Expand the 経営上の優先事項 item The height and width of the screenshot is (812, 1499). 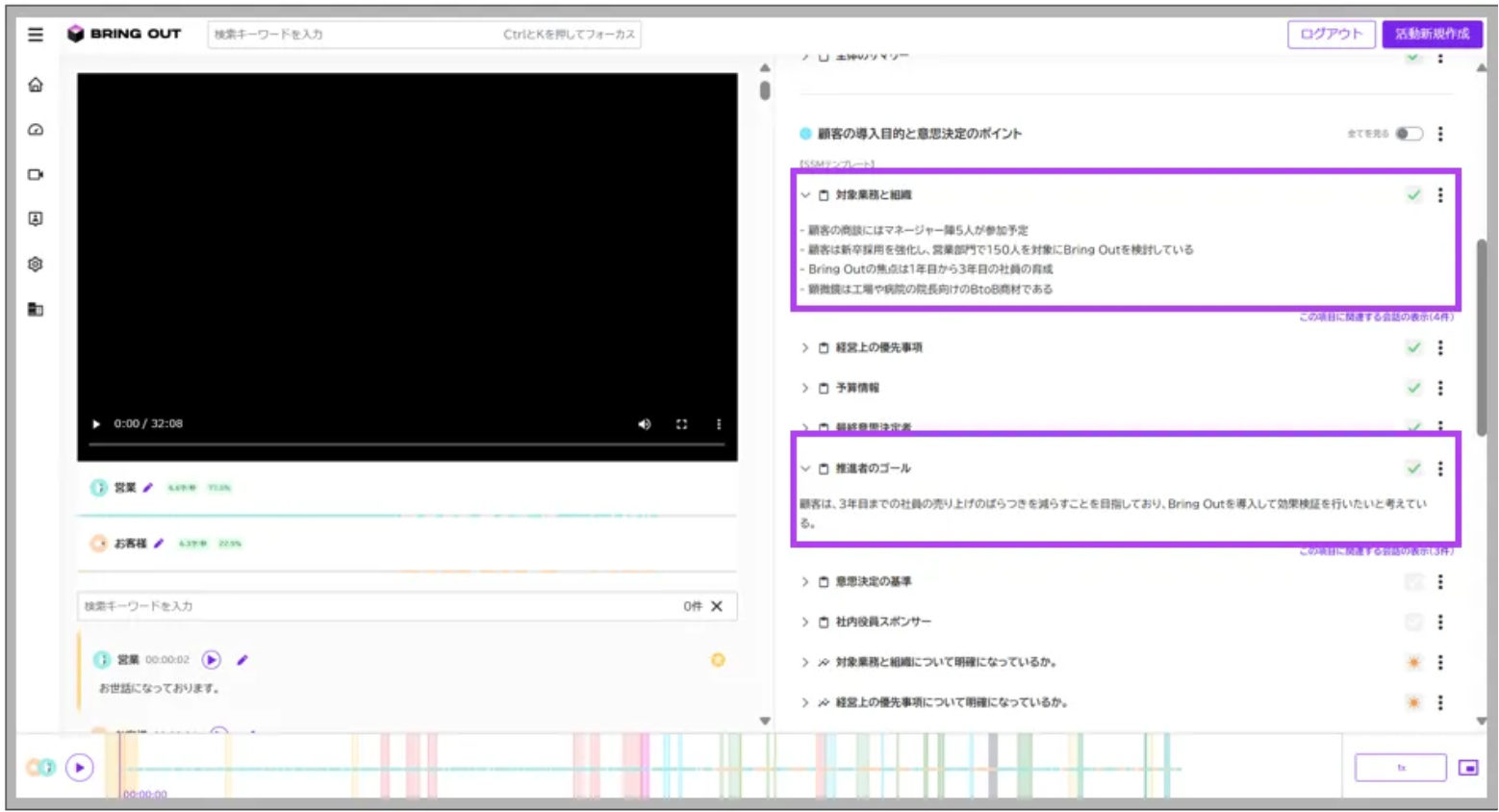point(805,347)
